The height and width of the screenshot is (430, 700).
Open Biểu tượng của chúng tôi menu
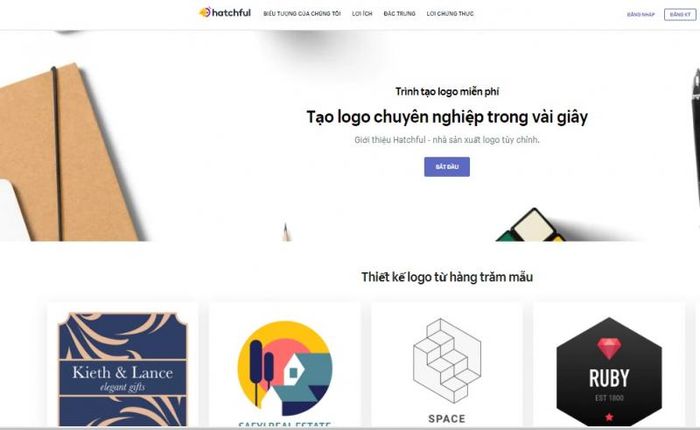[x=302, y=14]
